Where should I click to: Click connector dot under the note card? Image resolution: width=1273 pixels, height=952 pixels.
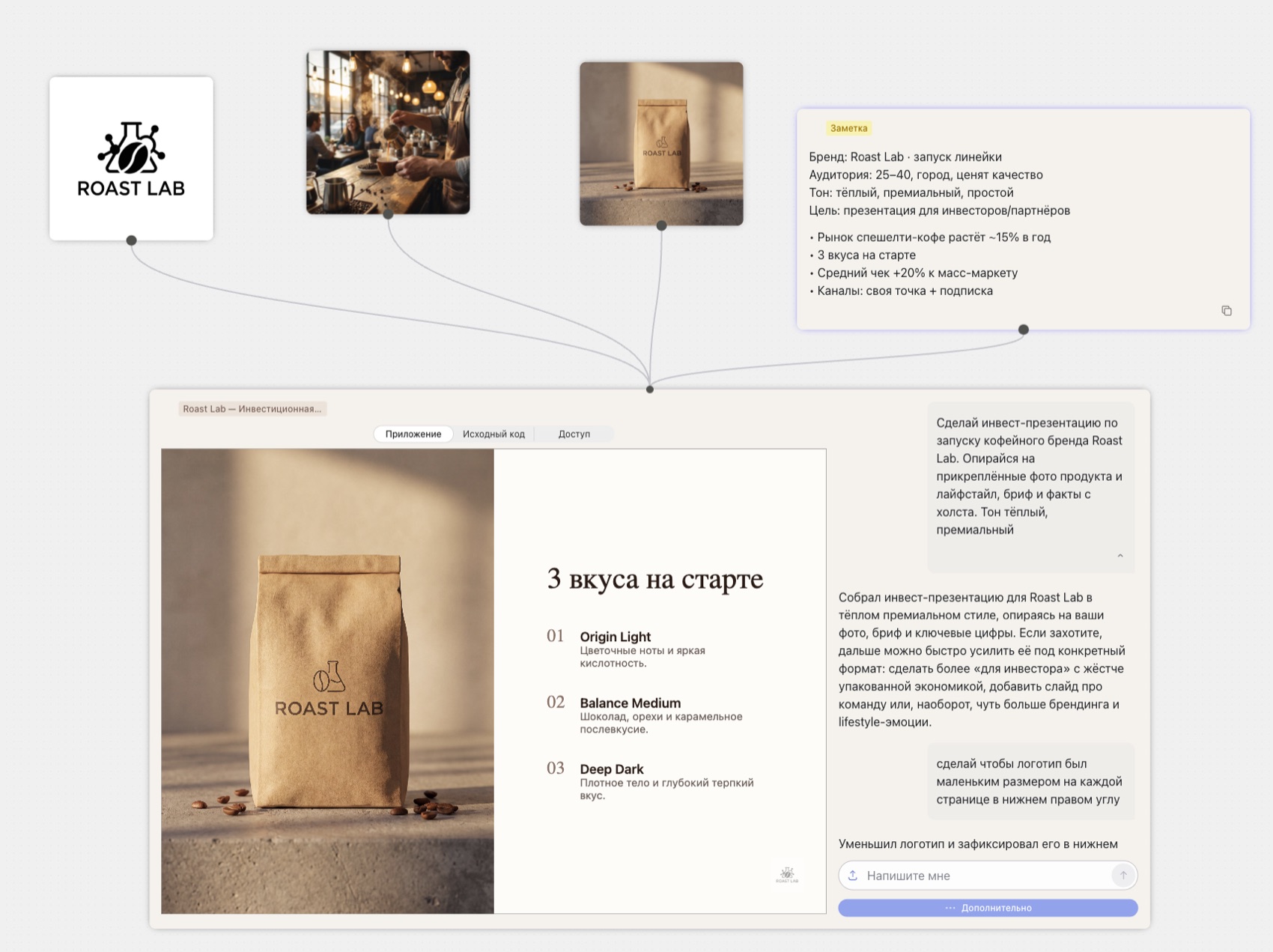click(1023, 330)
